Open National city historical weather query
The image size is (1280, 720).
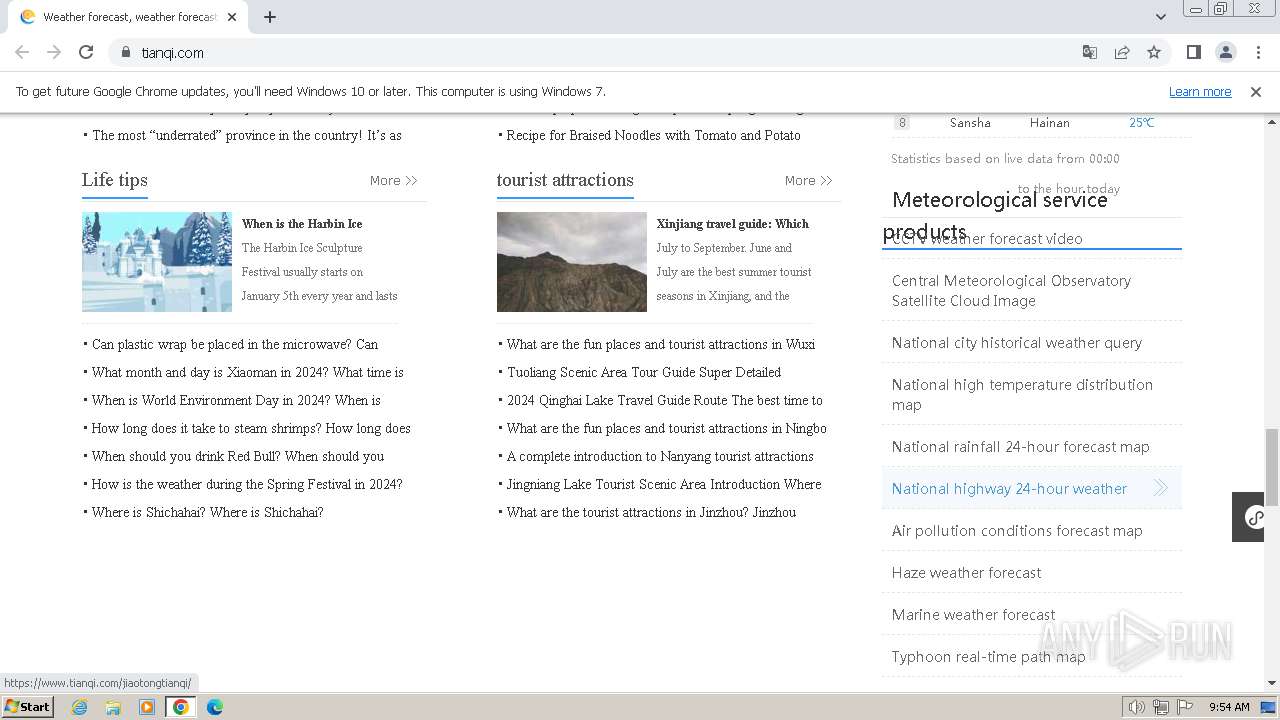[1017, 343]
